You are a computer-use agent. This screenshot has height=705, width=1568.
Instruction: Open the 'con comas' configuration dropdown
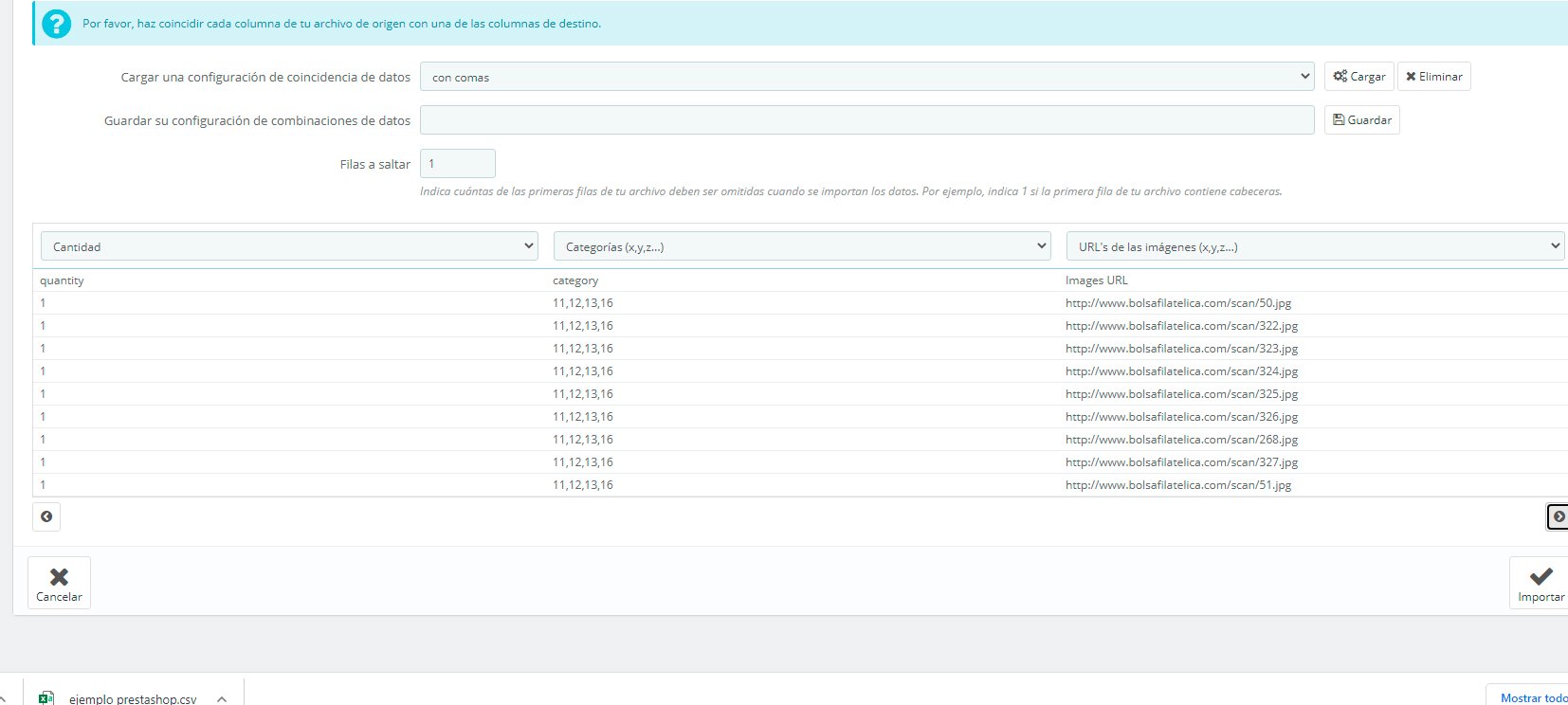866,77
